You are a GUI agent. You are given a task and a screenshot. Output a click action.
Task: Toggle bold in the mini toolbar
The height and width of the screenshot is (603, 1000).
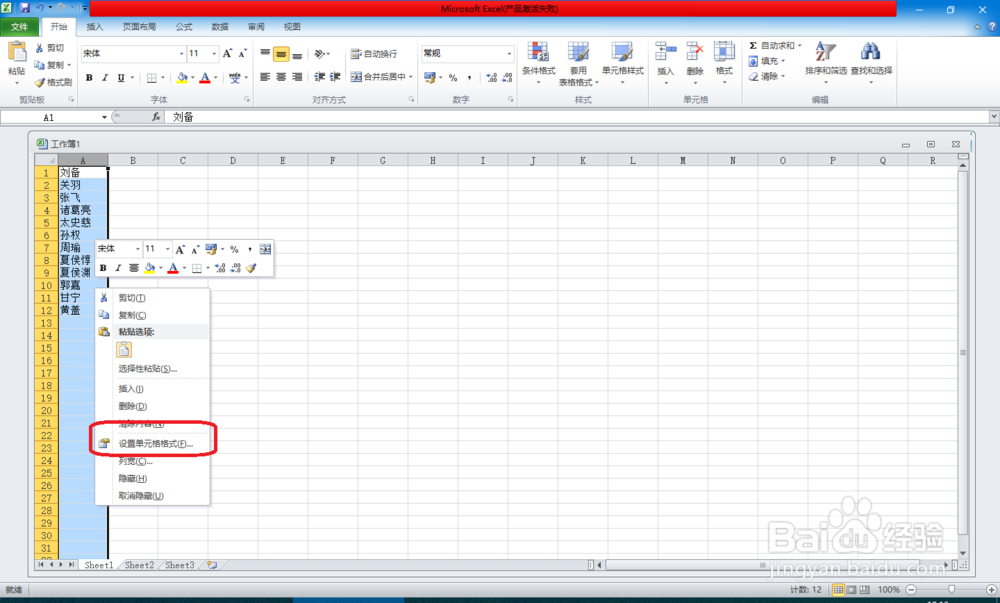click(103, 268)
